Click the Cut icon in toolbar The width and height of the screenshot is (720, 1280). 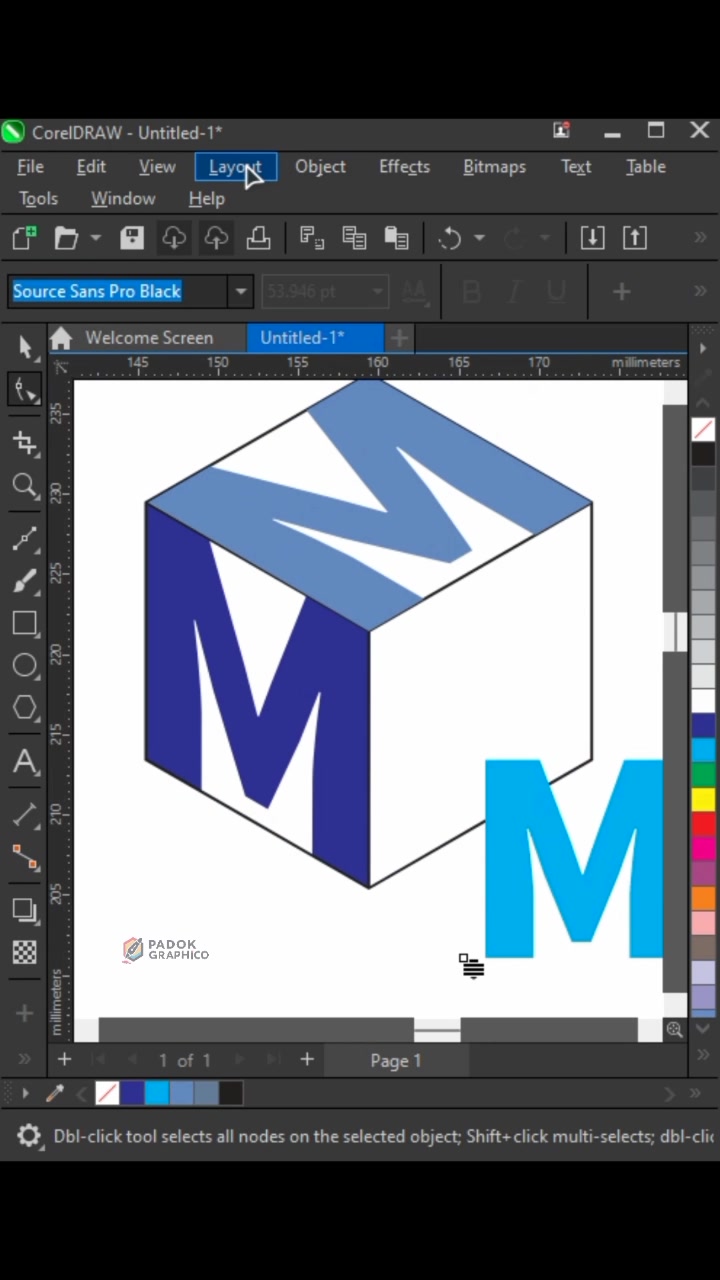312,238
